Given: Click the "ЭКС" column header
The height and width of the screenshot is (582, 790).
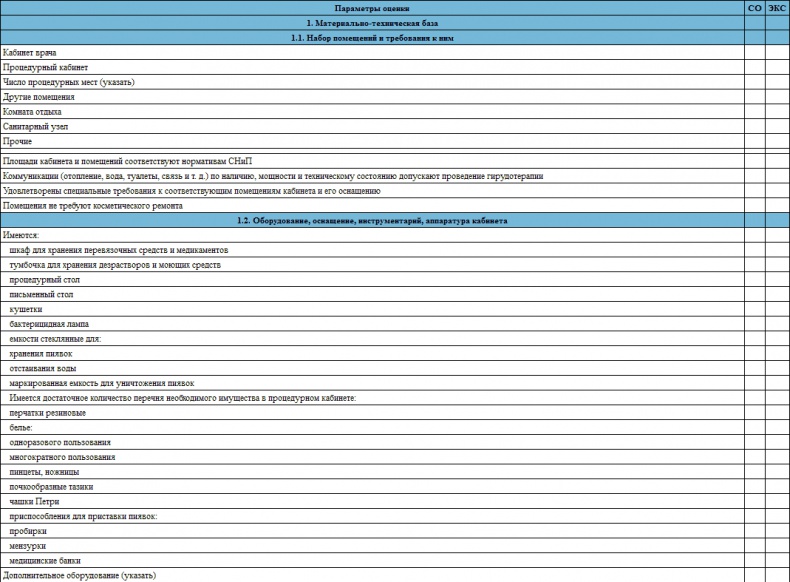Looking at the screenshot, I should click(x=777, y=7).
